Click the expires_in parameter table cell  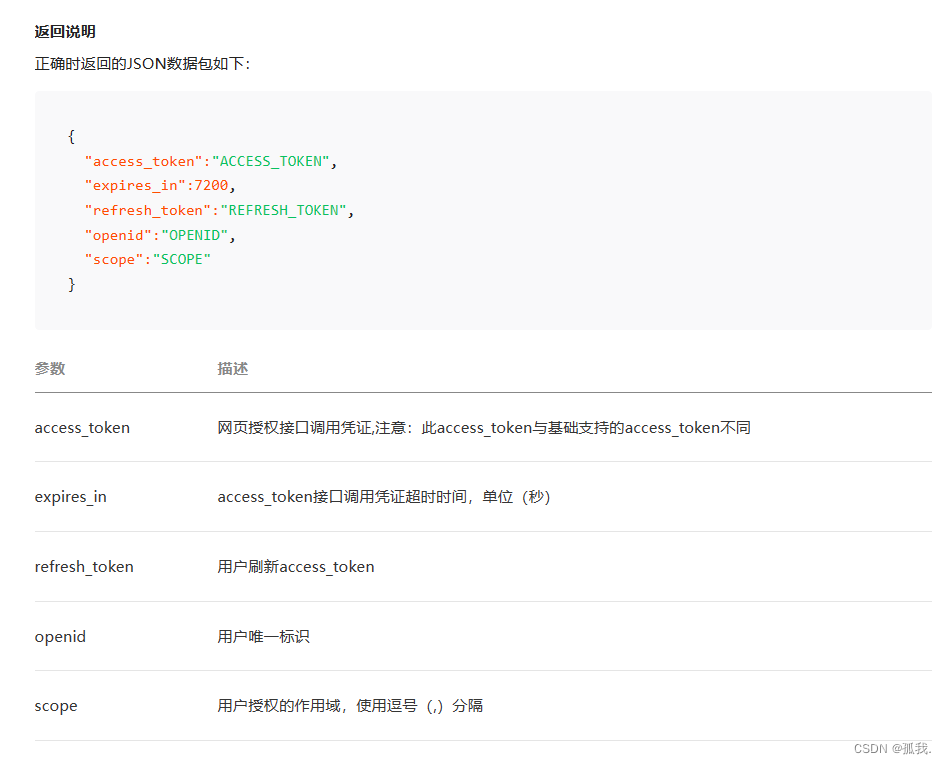71,497
